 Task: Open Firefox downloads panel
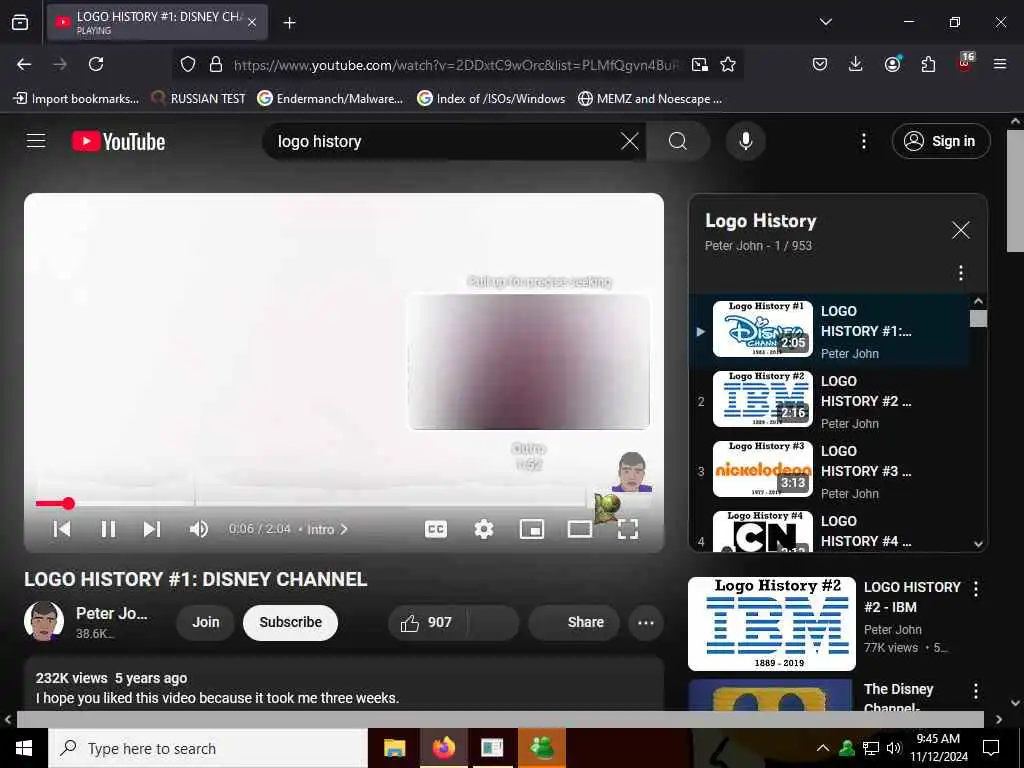click(x=856, y=64)
